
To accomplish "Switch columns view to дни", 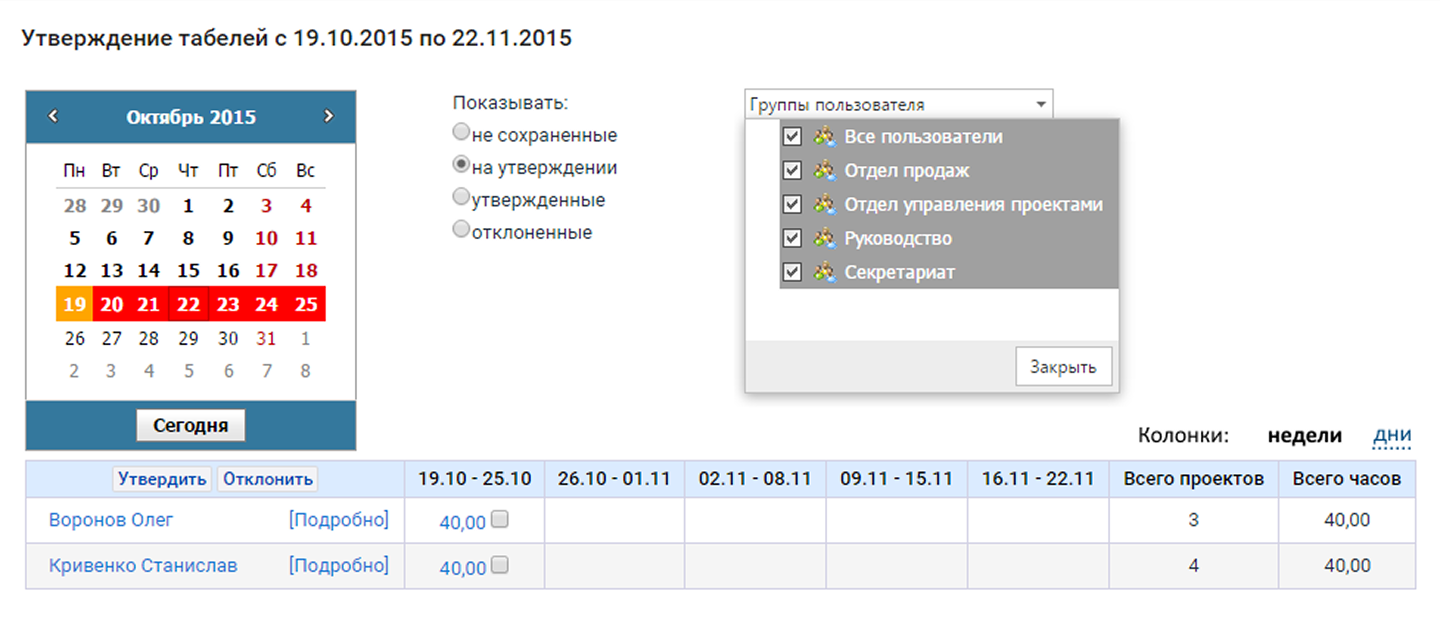I will (x=1392, y=435).
